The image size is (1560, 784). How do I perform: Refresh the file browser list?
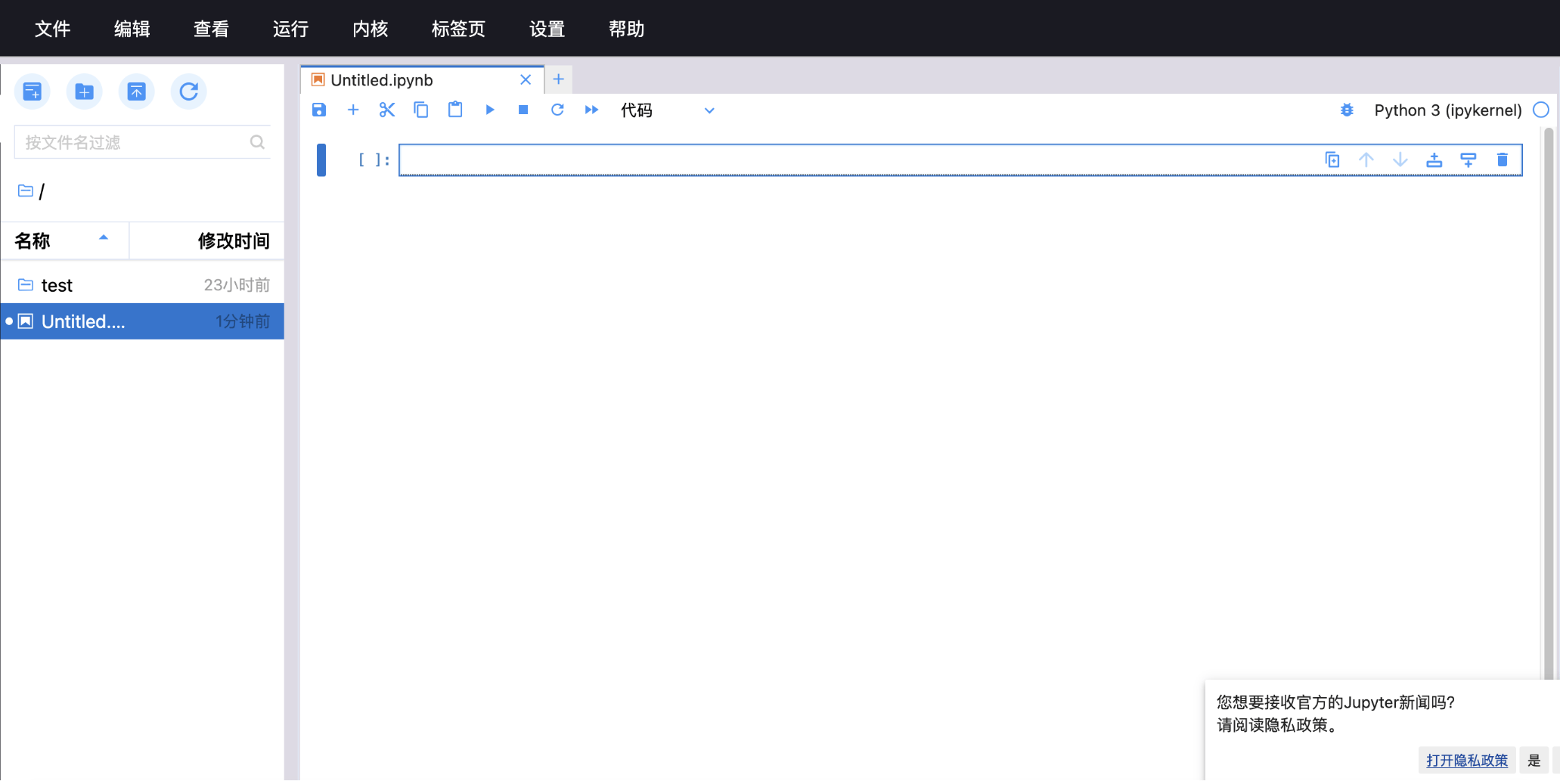coord(188,91)
